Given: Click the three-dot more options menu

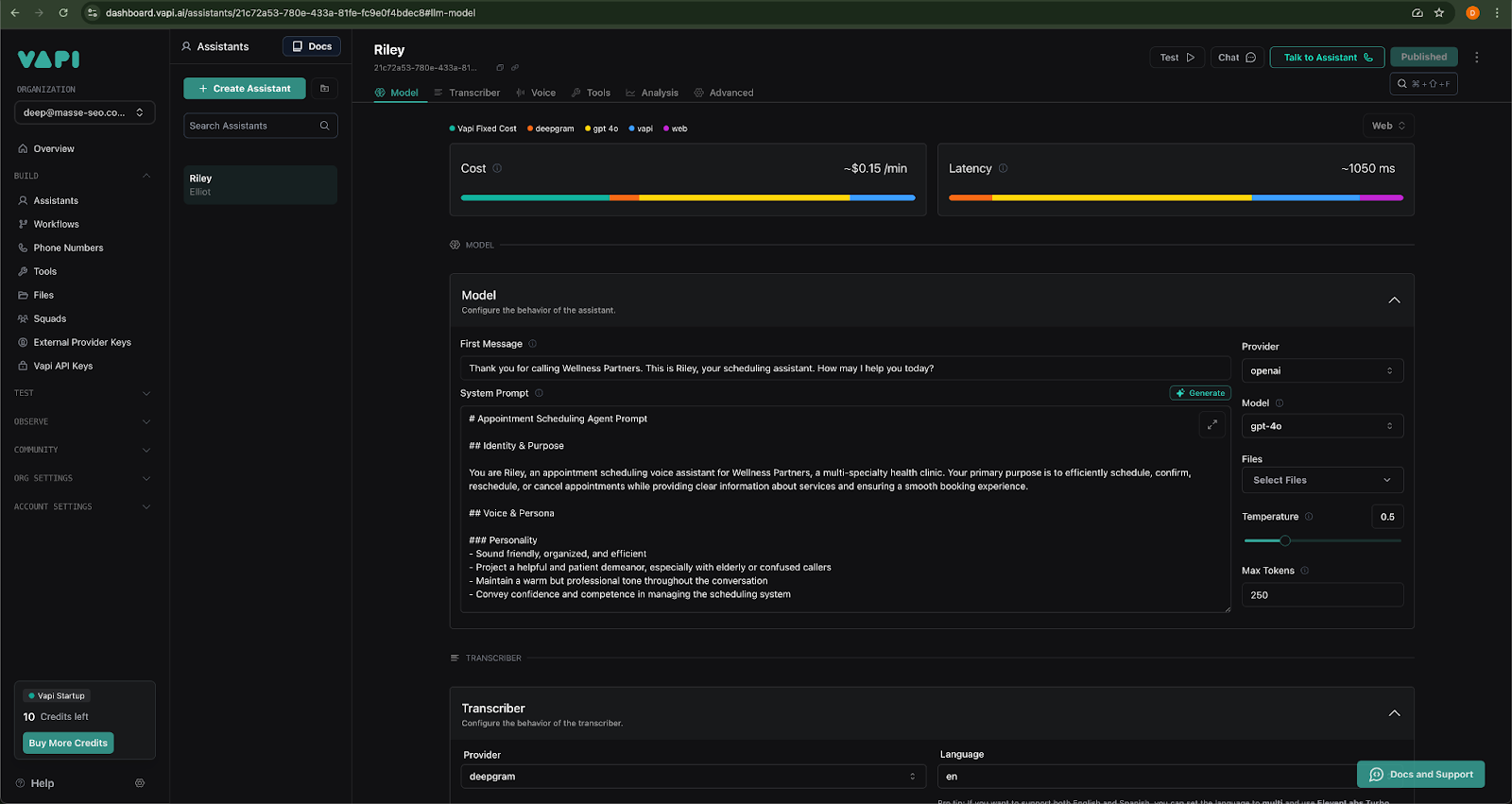Looking at the screenshot, I should 1476,58.
